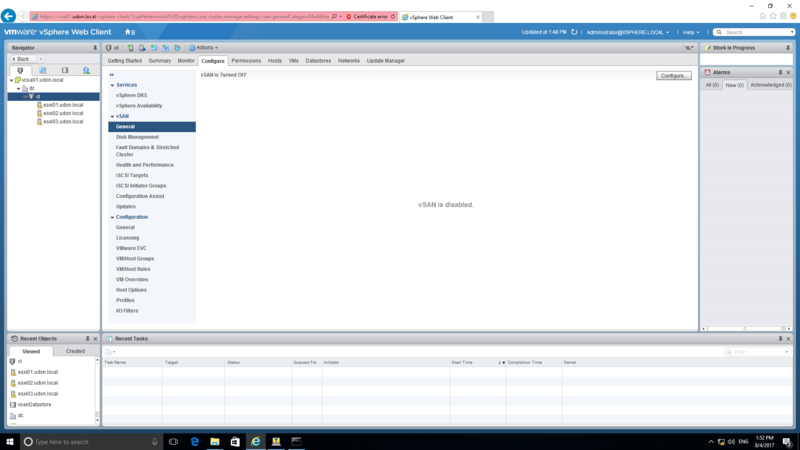Show the Created tab in Recent Objects
This screenshot has width=800, height=450.
[x=75, y=351]
